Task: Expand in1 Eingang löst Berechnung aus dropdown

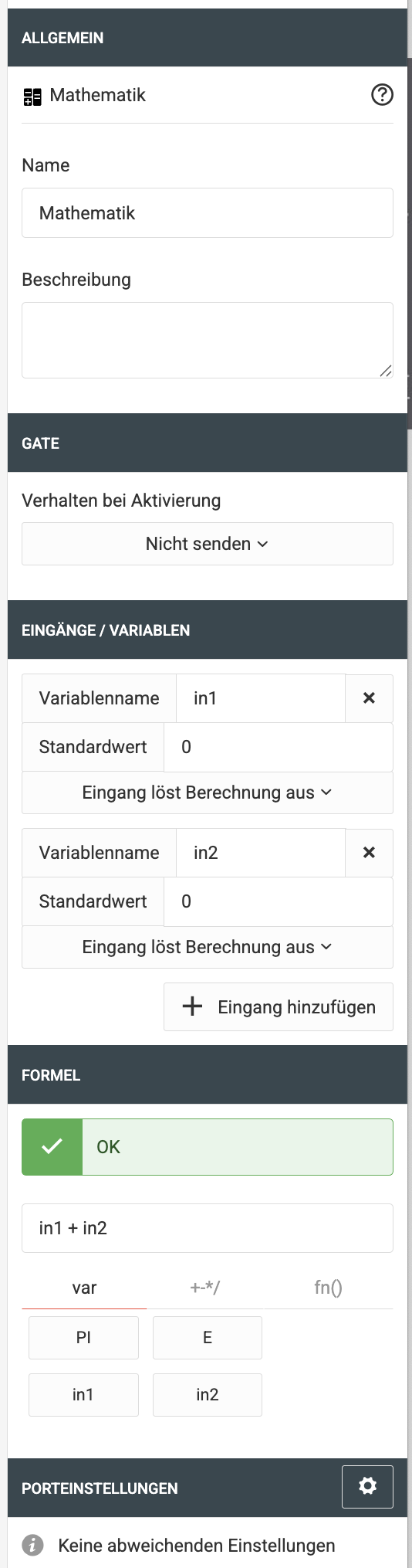Action: pos(208,792)
